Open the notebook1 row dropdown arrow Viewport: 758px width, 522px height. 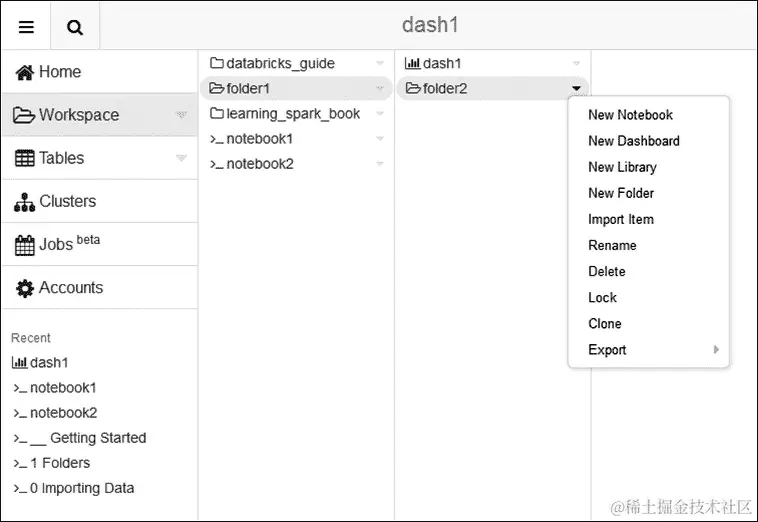380,139
